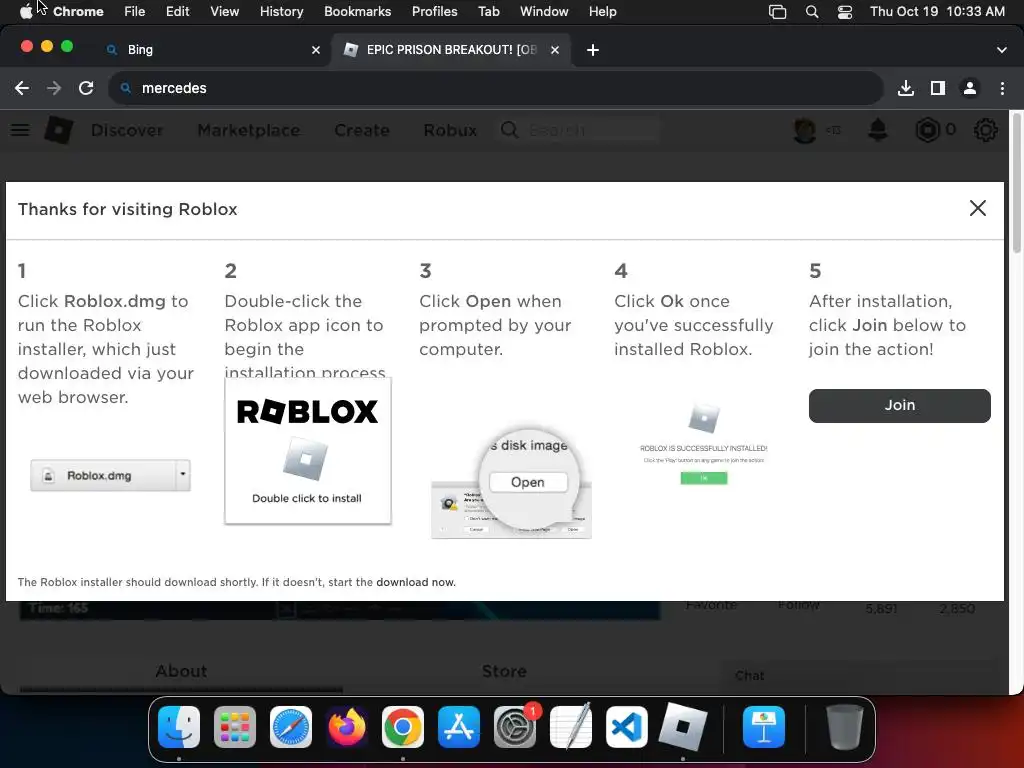Click the Roblox.dmg download illustration

[110, 475]
